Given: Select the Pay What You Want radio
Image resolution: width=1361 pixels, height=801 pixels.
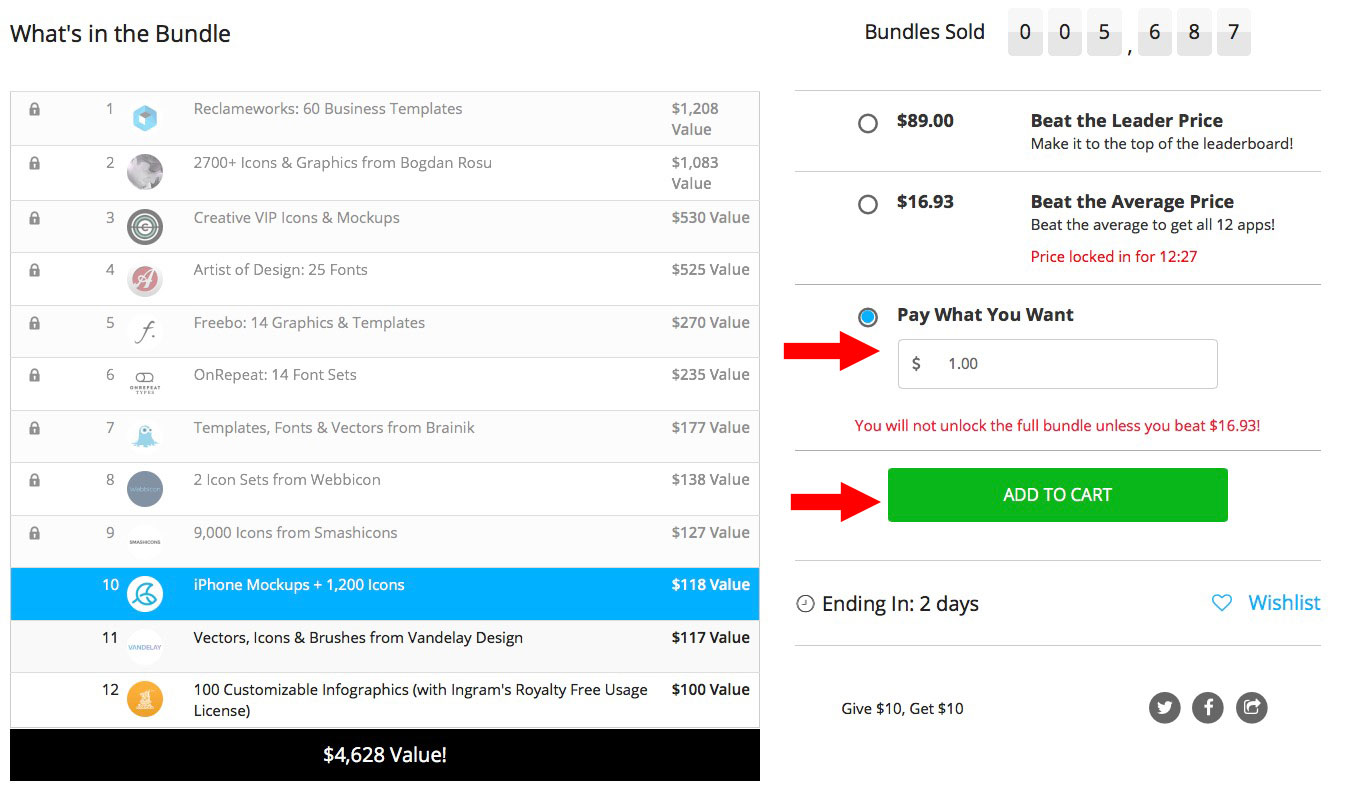Looking at the screenshot, I should point(868,317).
